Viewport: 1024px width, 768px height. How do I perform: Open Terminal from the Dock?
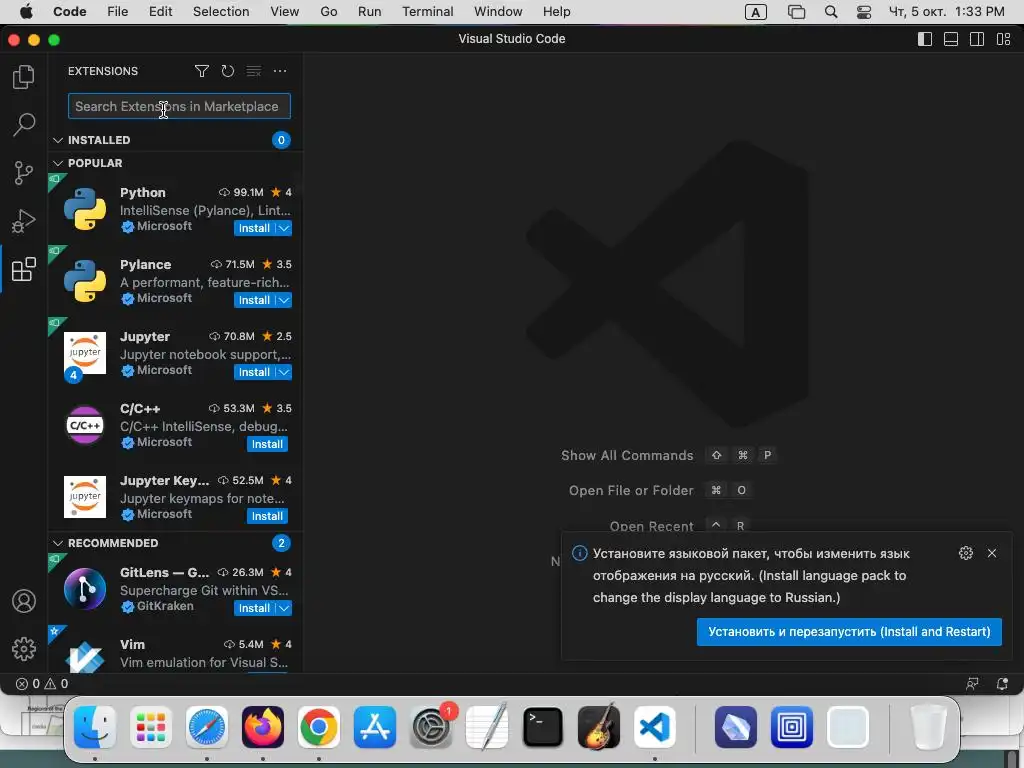[x=543, y=726]
